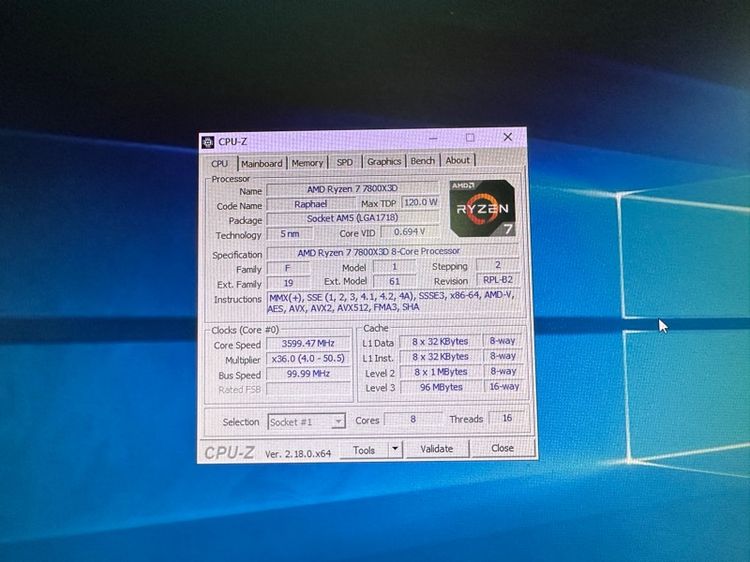Click the Name field AMD Ryzen 7 7800X3D
The height and width of the screenshot is (562, 750).
[353, 189]
